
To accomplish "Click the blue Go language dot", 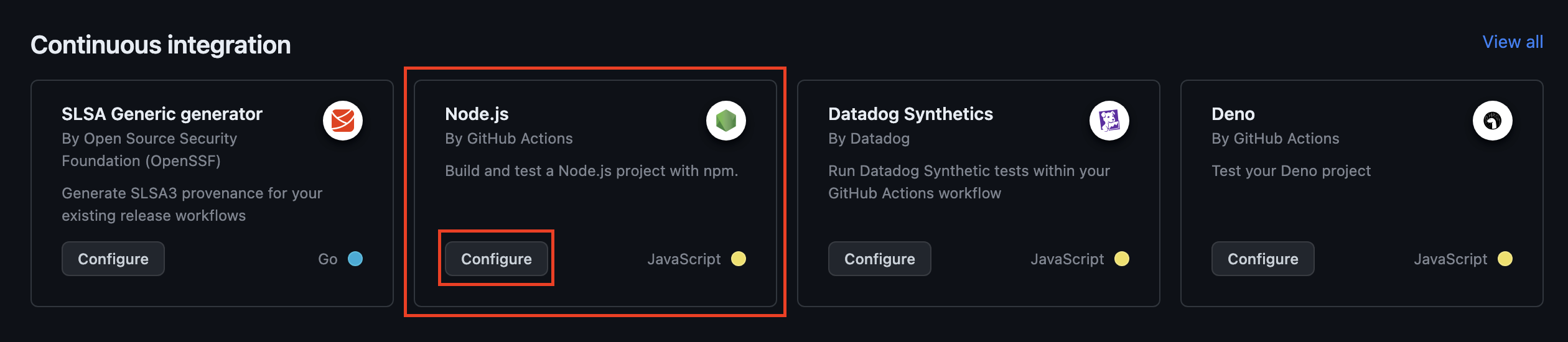I will (x=355, y=259).
